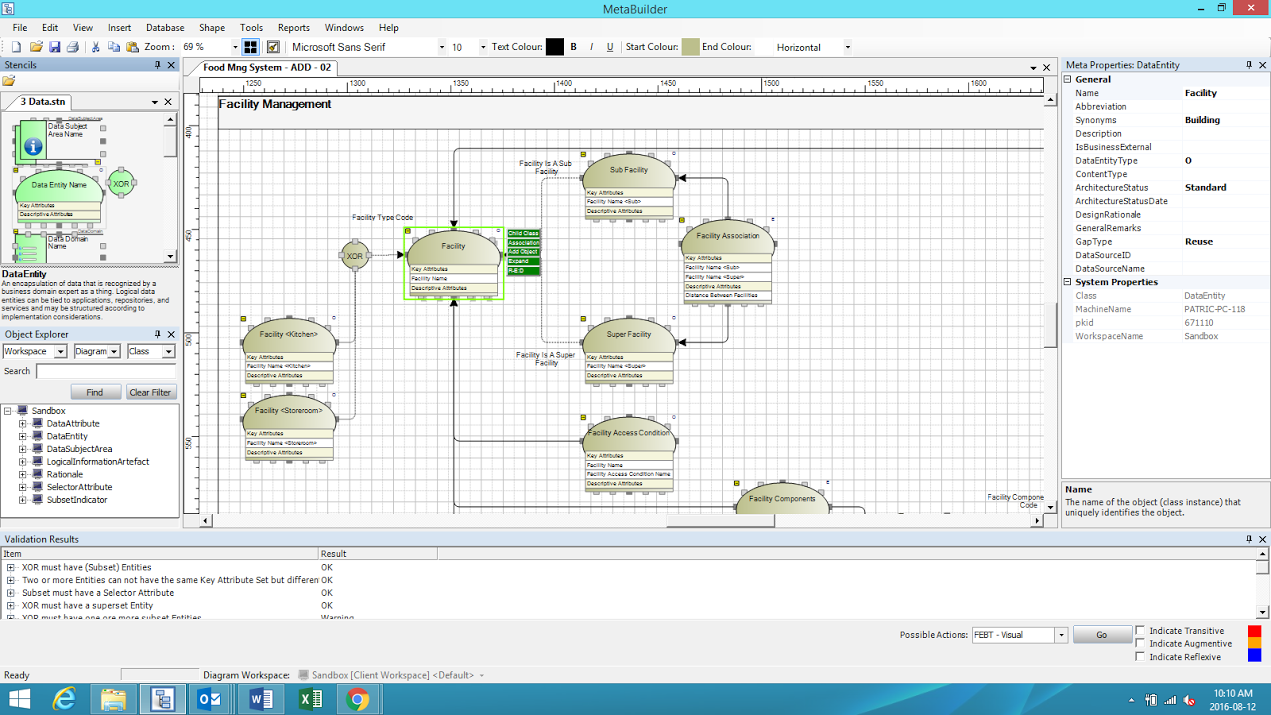
Task: Click the red indicator colour swatch
Action: pyautogui.click(x=1254, y=631)
